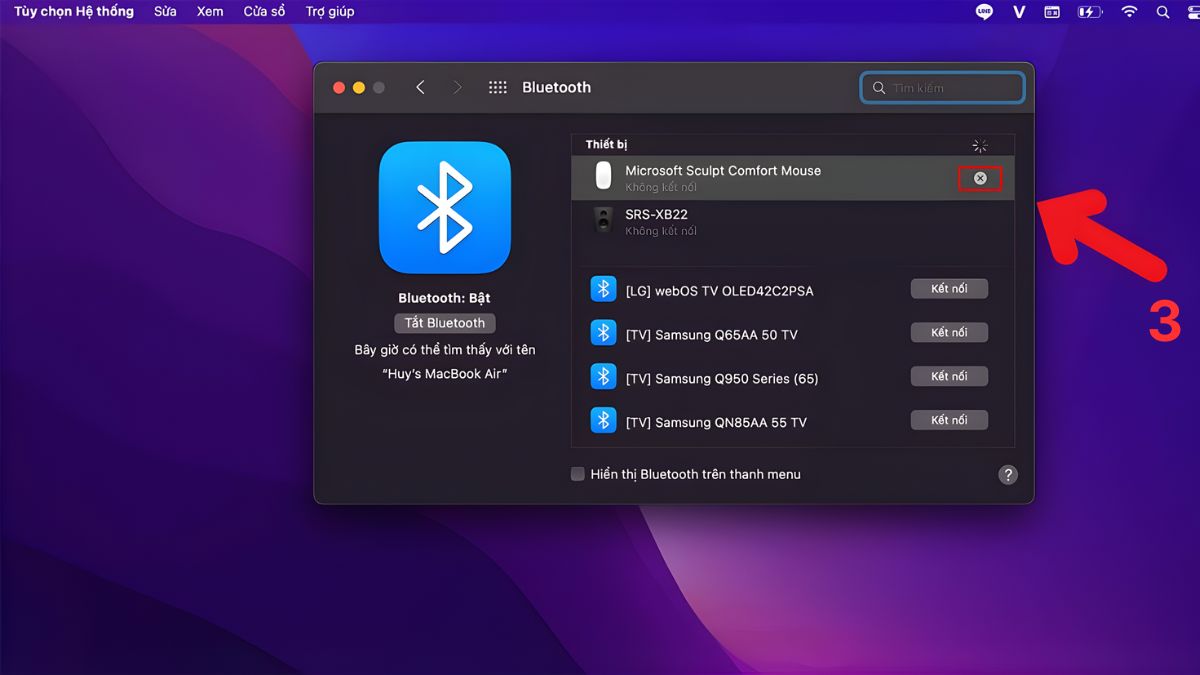This screenshot has width=1200, height=675.
Task: Connect to Samsung QN85AA 55 TV
Action: (949, 421)
